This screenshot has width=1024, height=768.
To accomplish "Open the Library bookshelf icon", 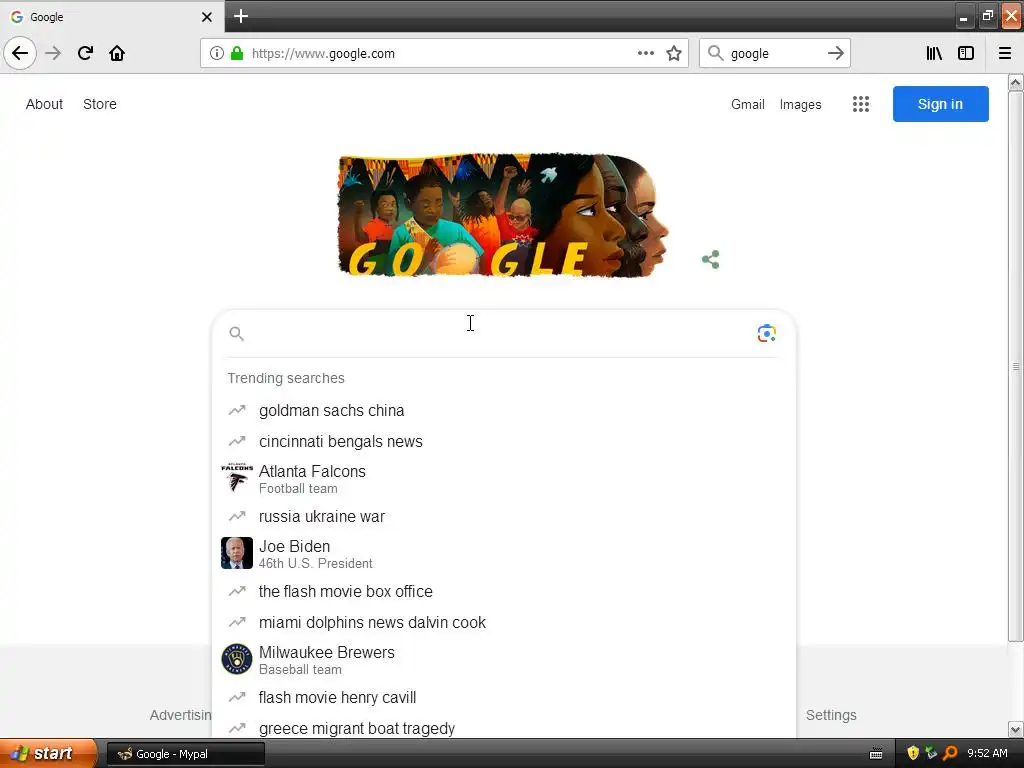I will tap(934, 54).
